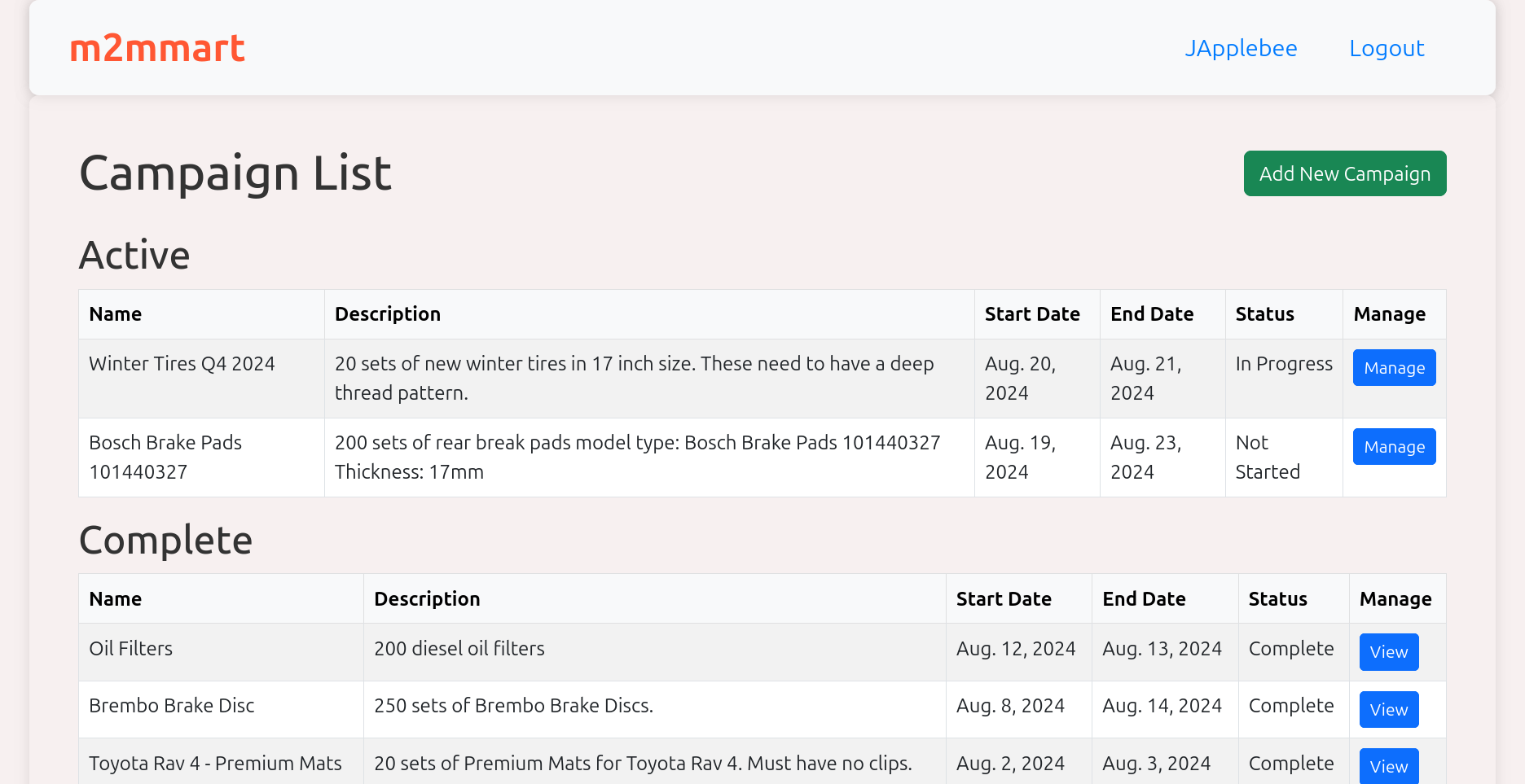Select the Winter Tires campaign name
1525x784 pixels.
[182, 363]
